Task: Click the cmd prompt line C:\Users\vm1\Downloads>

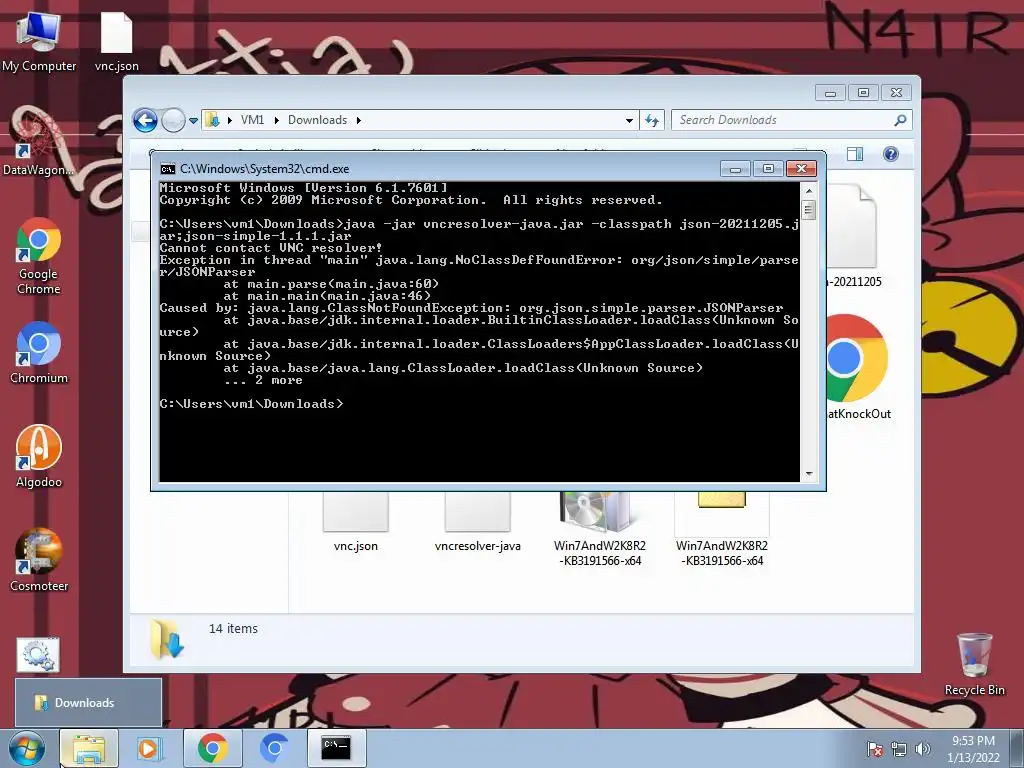Action: 251,404
